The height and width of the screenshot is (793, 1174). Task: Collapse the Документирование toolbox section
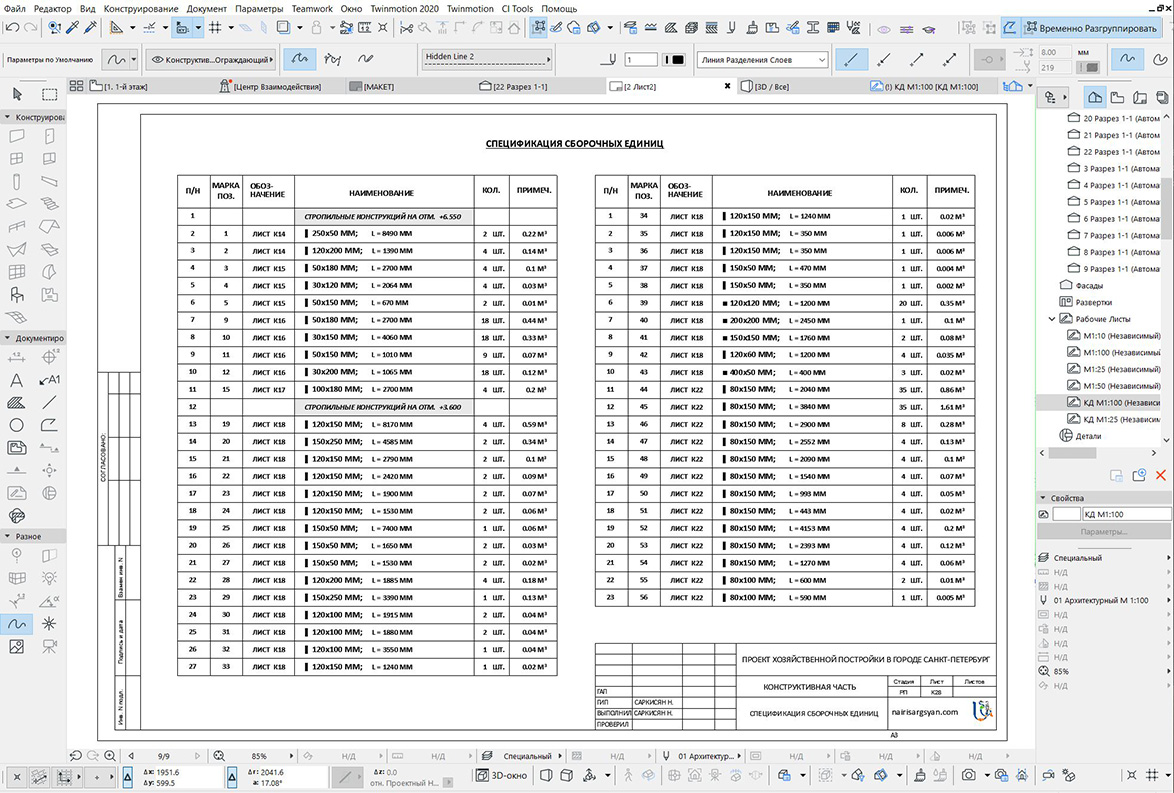[7, 338]
